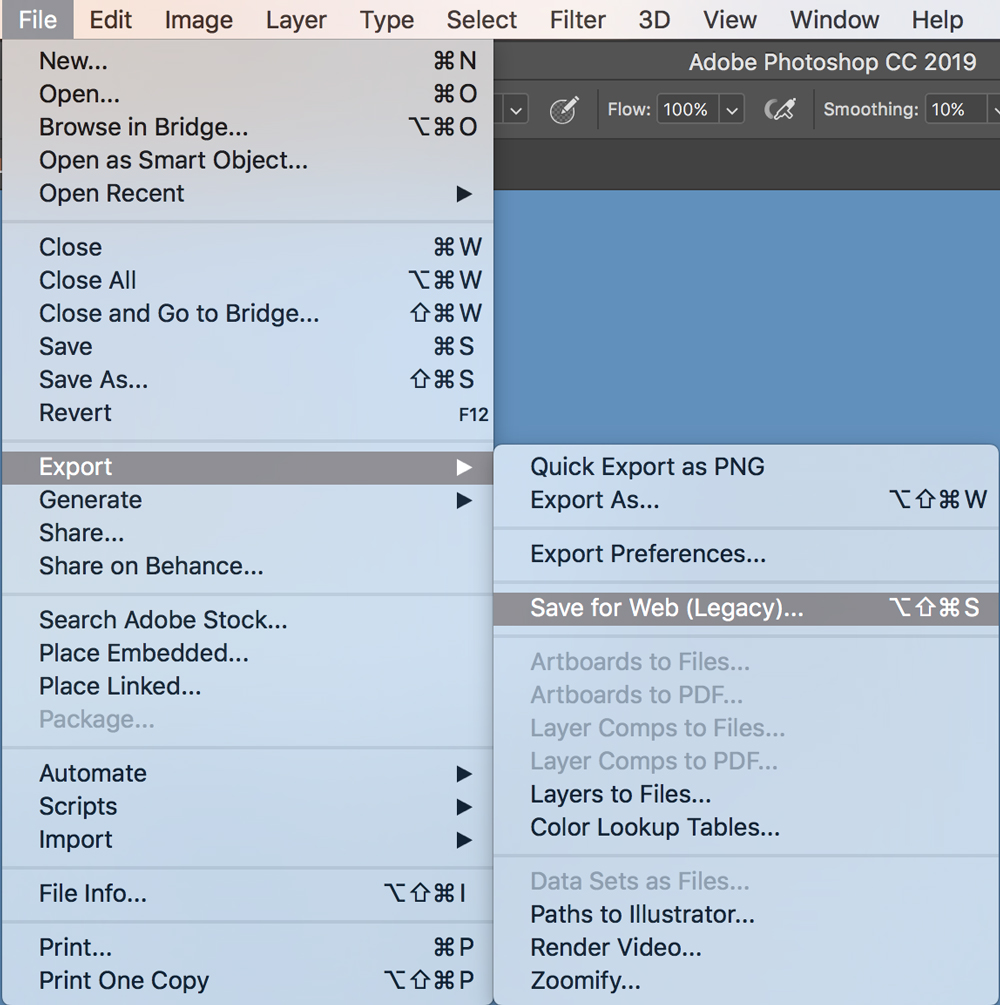Select Layers to Files...

pos(620,795)
